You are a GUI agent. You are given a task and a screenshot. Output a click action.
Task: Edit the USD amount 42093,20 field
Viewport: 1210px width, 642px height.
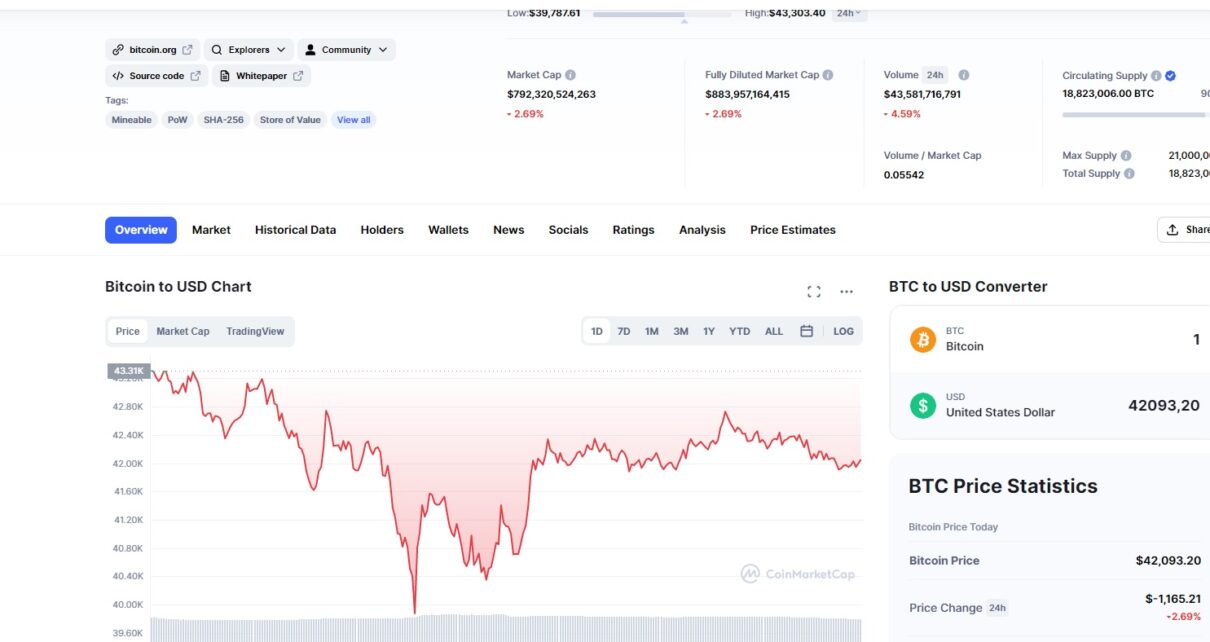tap(1164, 406)
